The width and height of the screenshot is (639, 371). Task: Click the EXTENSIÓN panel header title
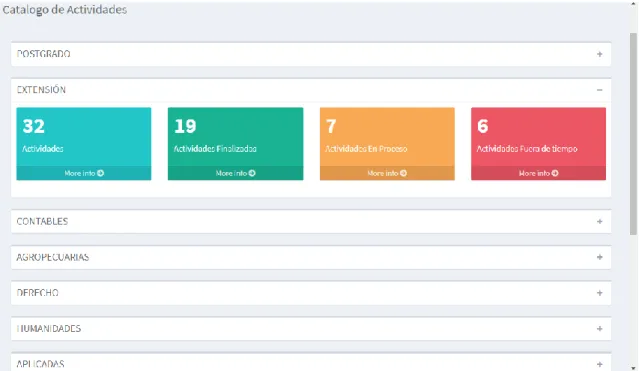pos(41,90)
